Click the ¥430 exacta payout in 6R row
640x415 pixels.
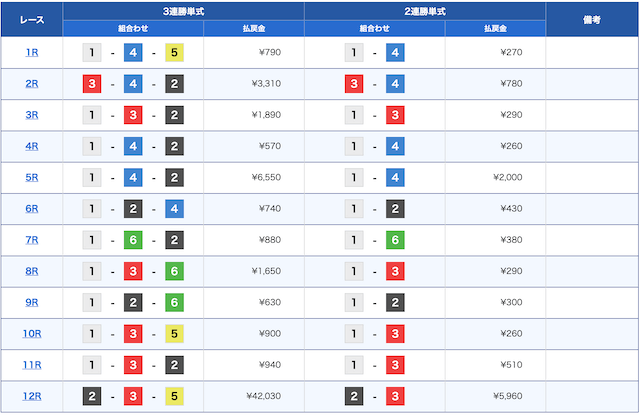(x=511, y=209)
